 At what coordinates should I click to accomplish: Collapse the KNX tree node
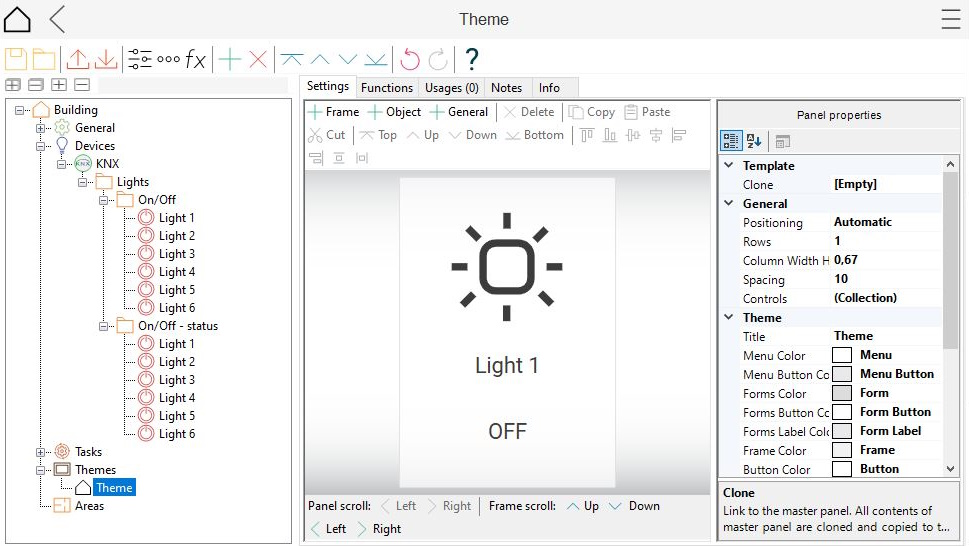(x=61, y=164)
